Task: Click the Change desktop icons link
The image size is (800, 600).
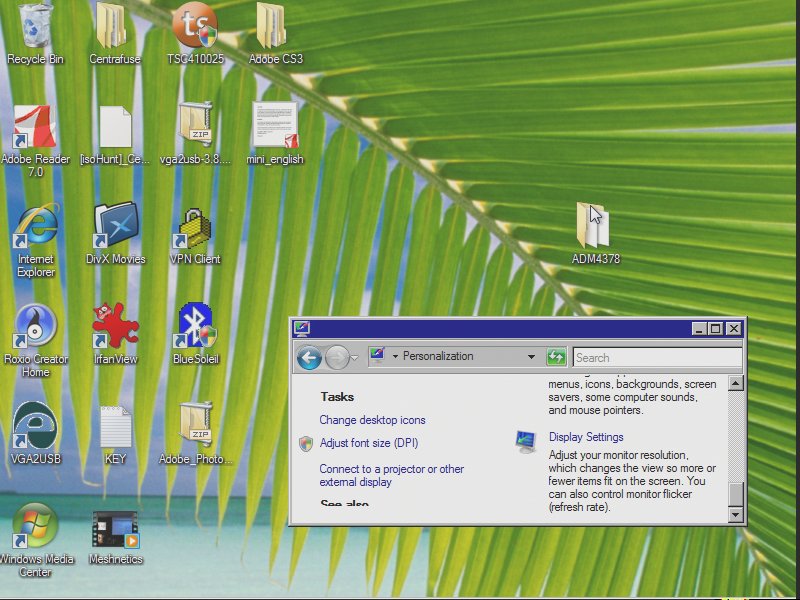Action: click(372, 420)
